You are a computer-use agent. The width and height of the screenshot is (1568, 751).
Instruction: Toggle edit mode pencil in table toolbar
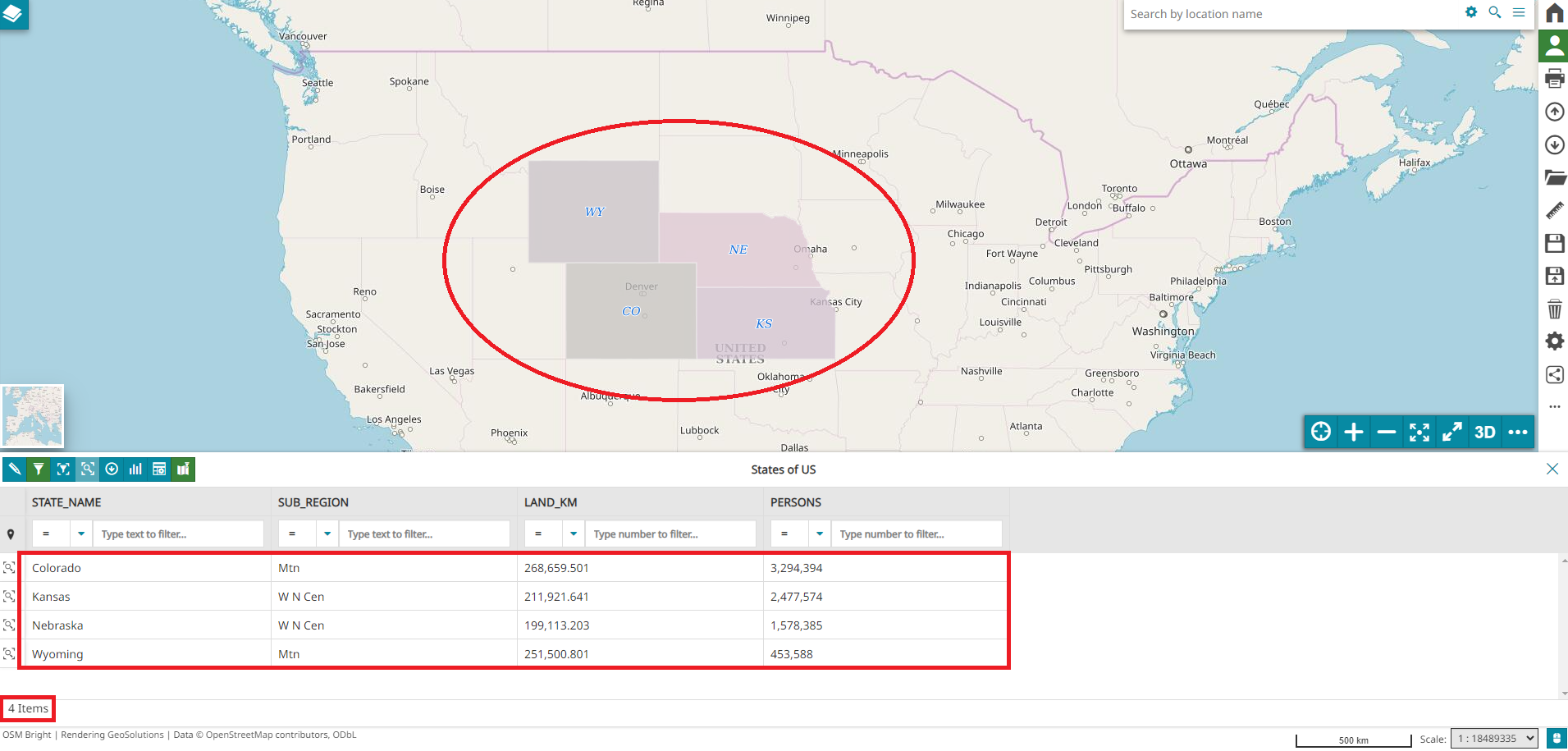[x=15, y=469]
